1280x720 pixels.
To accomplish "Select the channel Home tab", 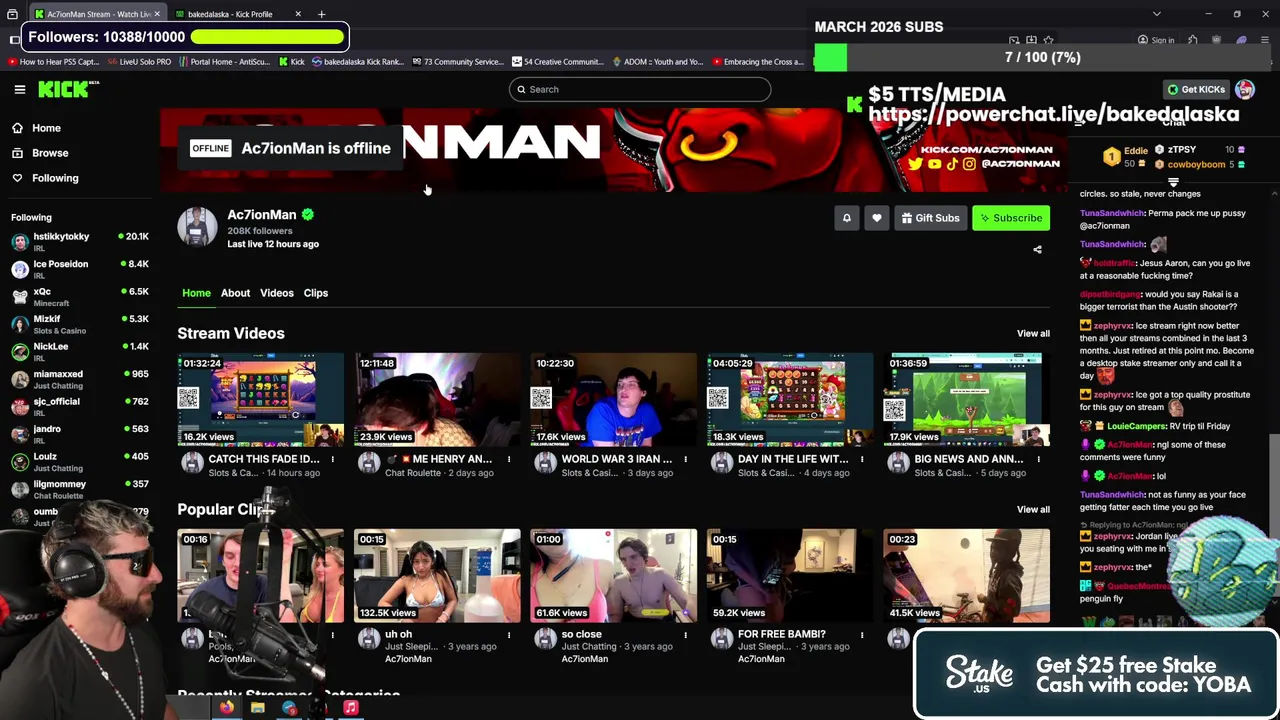I will pos(196,293).
